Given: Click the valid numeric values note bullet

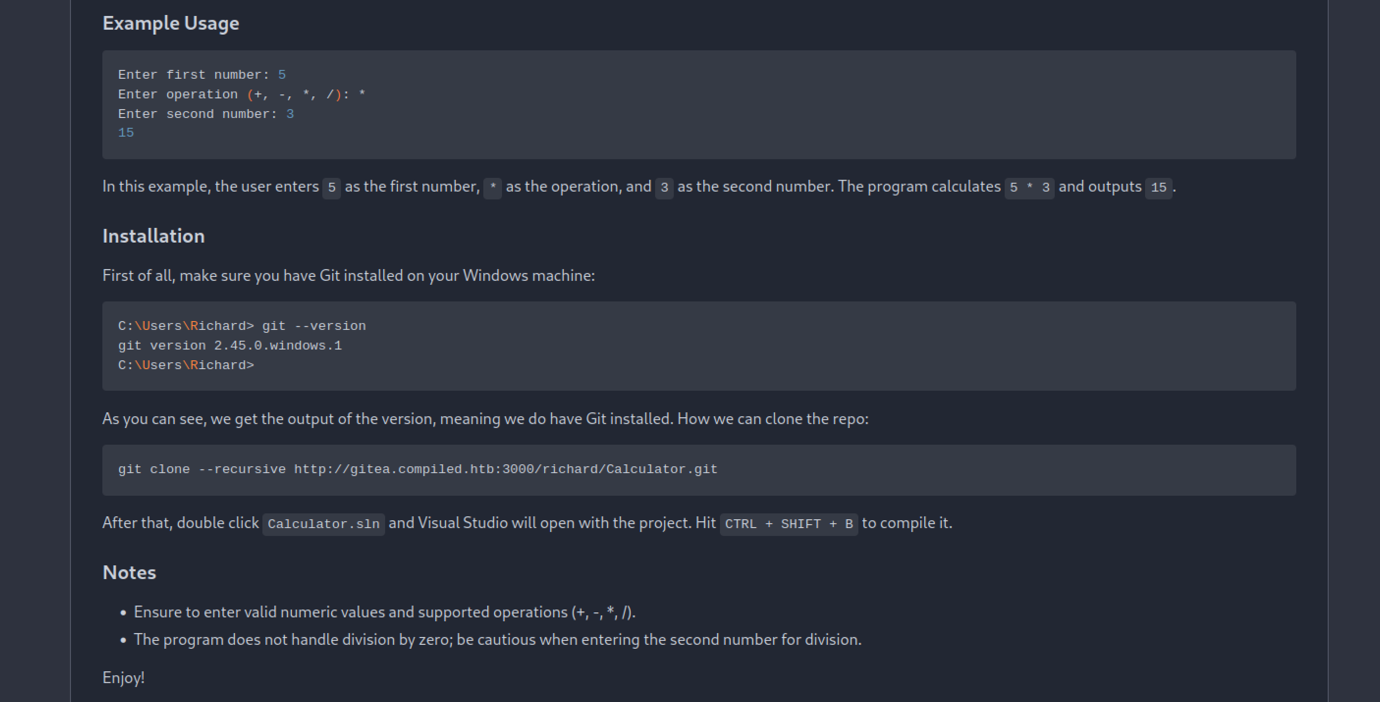Looking at the screenshot, I should point(384,612).
